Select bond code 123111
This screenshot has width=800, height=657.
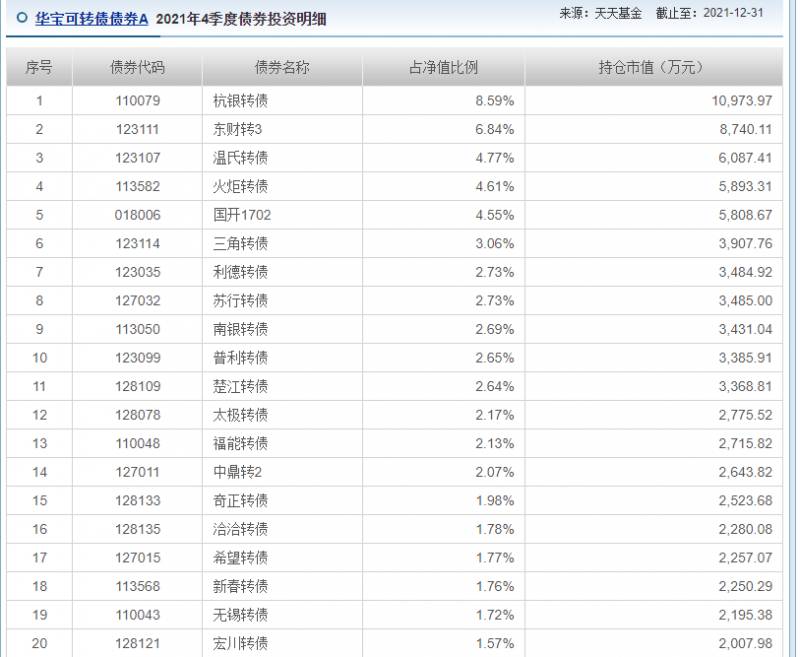pos(138,129)
